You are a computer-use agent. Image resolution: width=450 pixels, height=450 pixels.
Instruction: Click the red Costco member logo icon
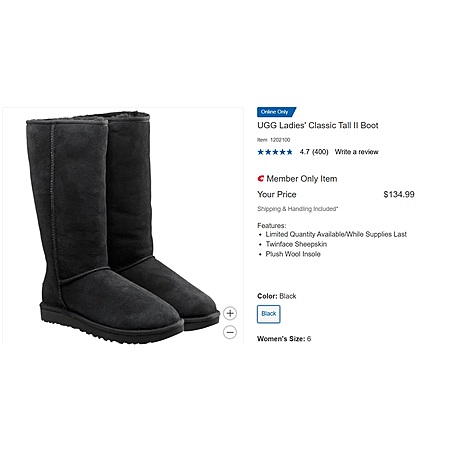pos(261,179)
